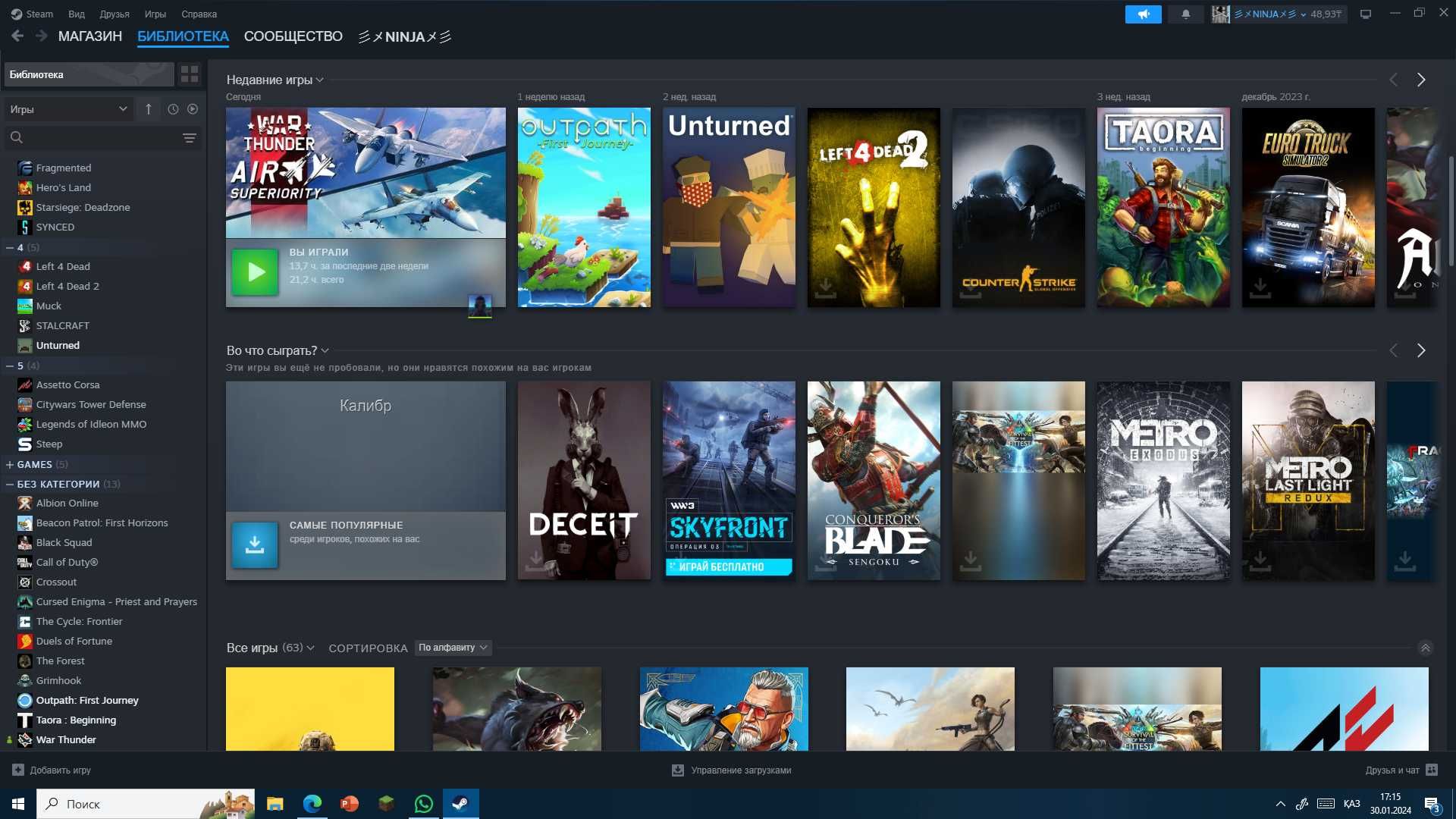This screenshot has height=819, width=1456.
Task: Click the Управление загрузками link
Action: tap(741, 770)
